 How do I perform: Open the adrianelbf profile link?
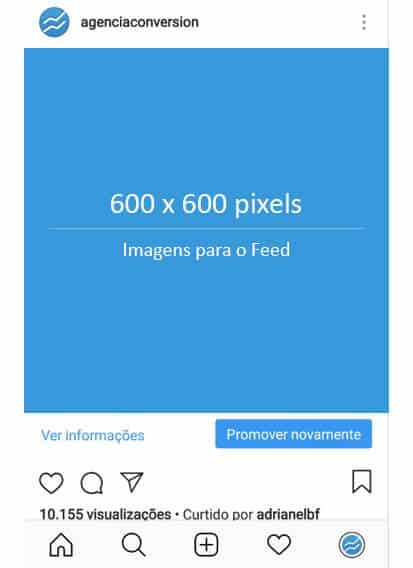[x=288, y=514]
